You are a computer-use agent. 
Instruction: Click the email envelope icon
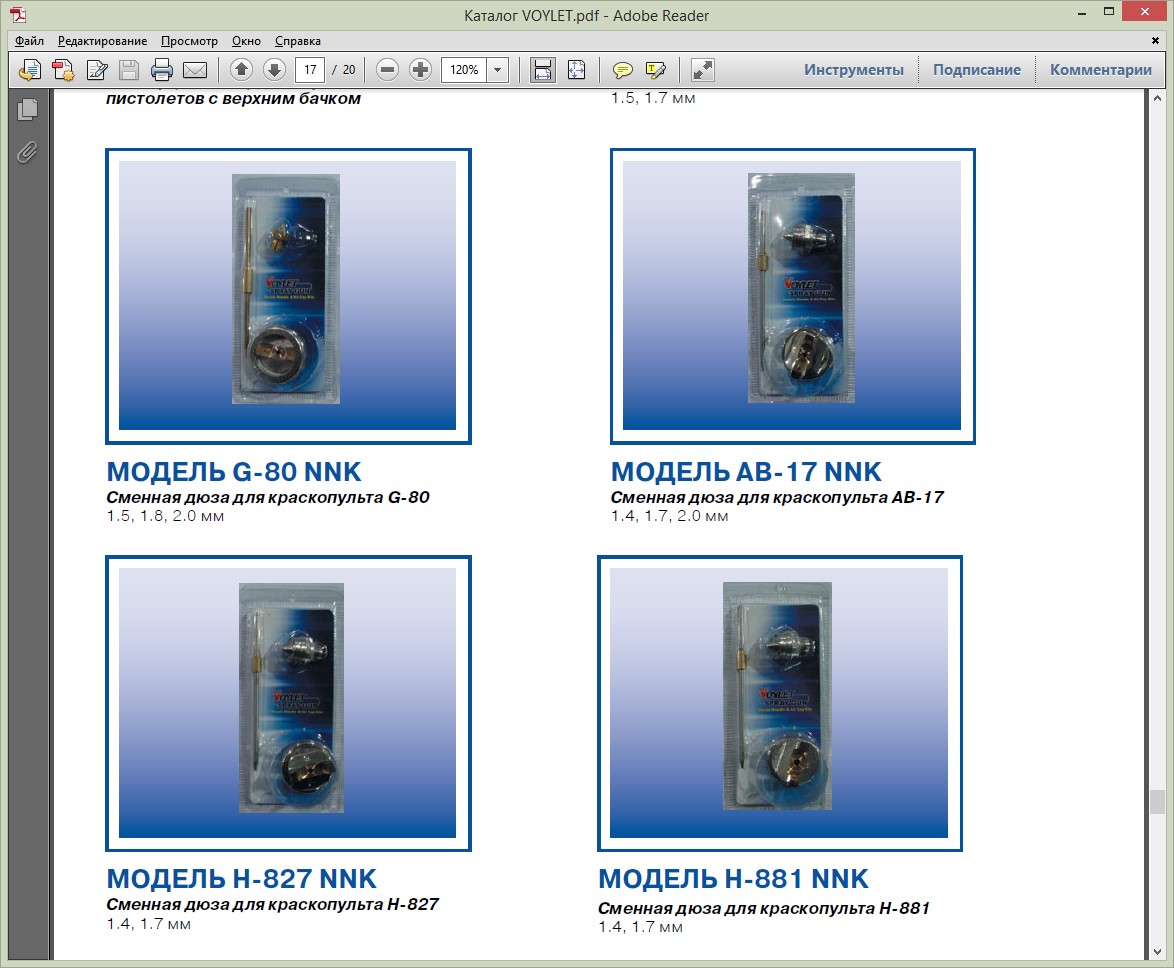click(x=194, y=70)
